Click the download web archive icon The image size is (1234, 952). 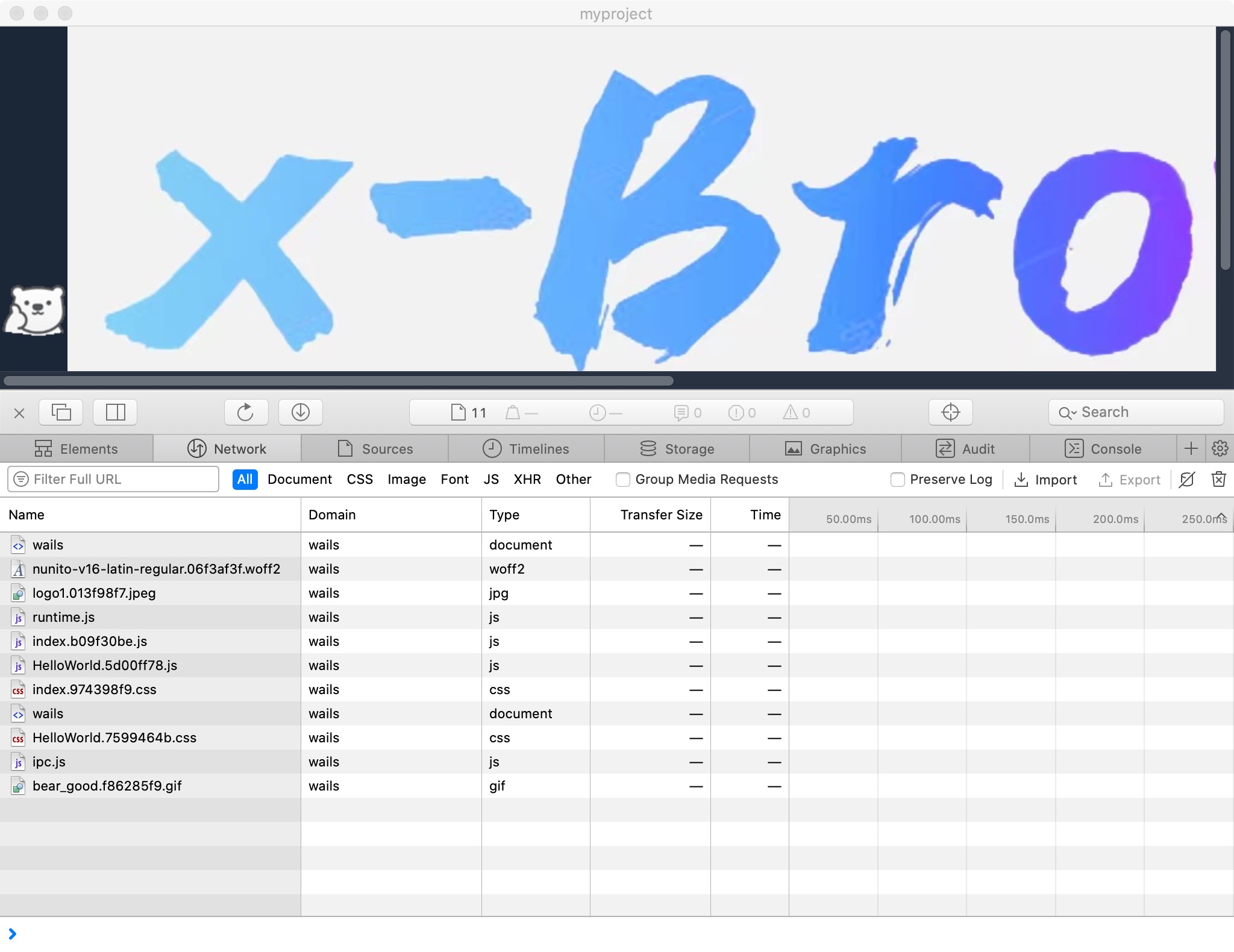[300, 413]
